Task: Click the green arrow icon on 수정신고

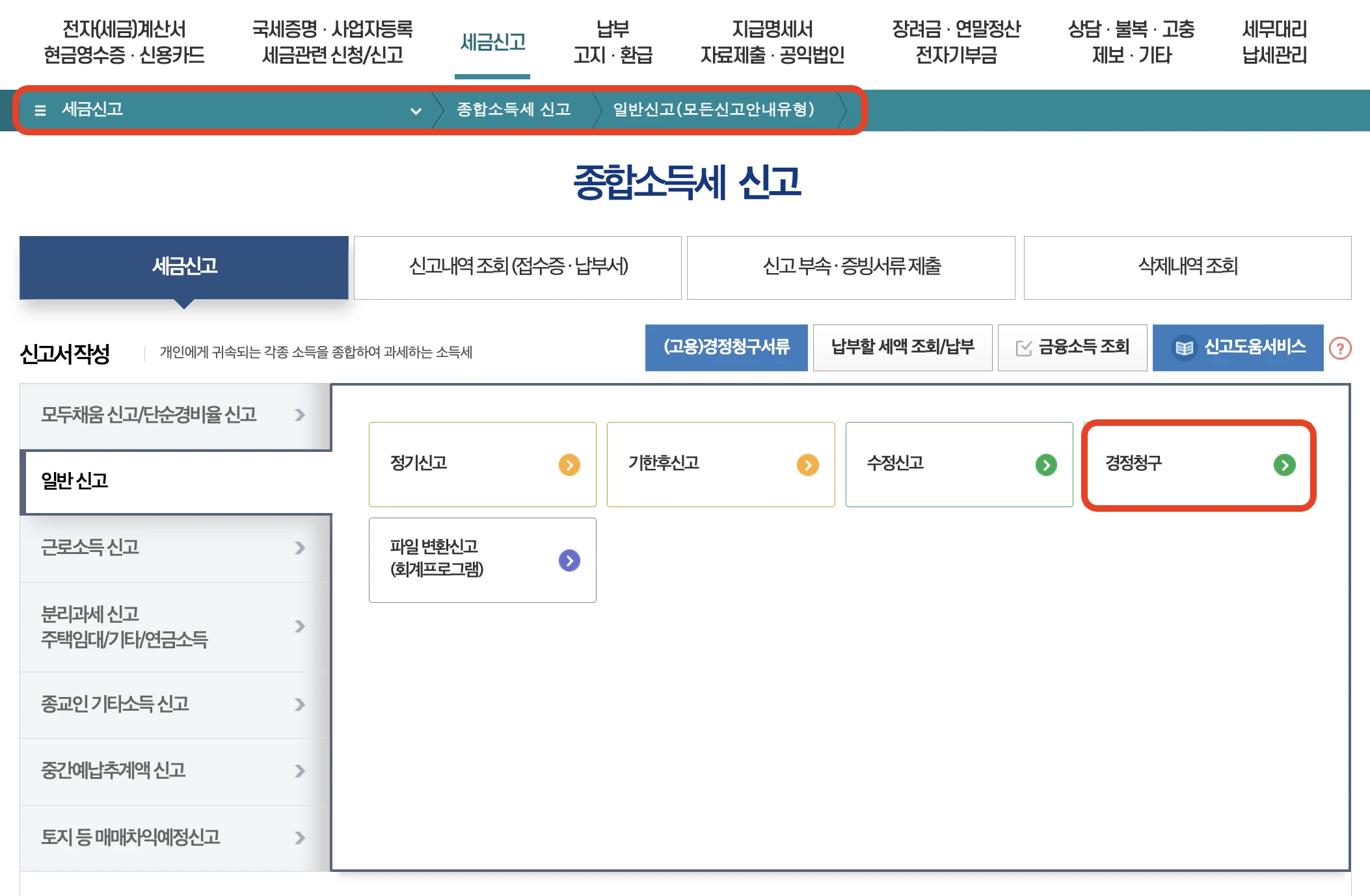Action: pyautogui.click(x=1046, y=465)
